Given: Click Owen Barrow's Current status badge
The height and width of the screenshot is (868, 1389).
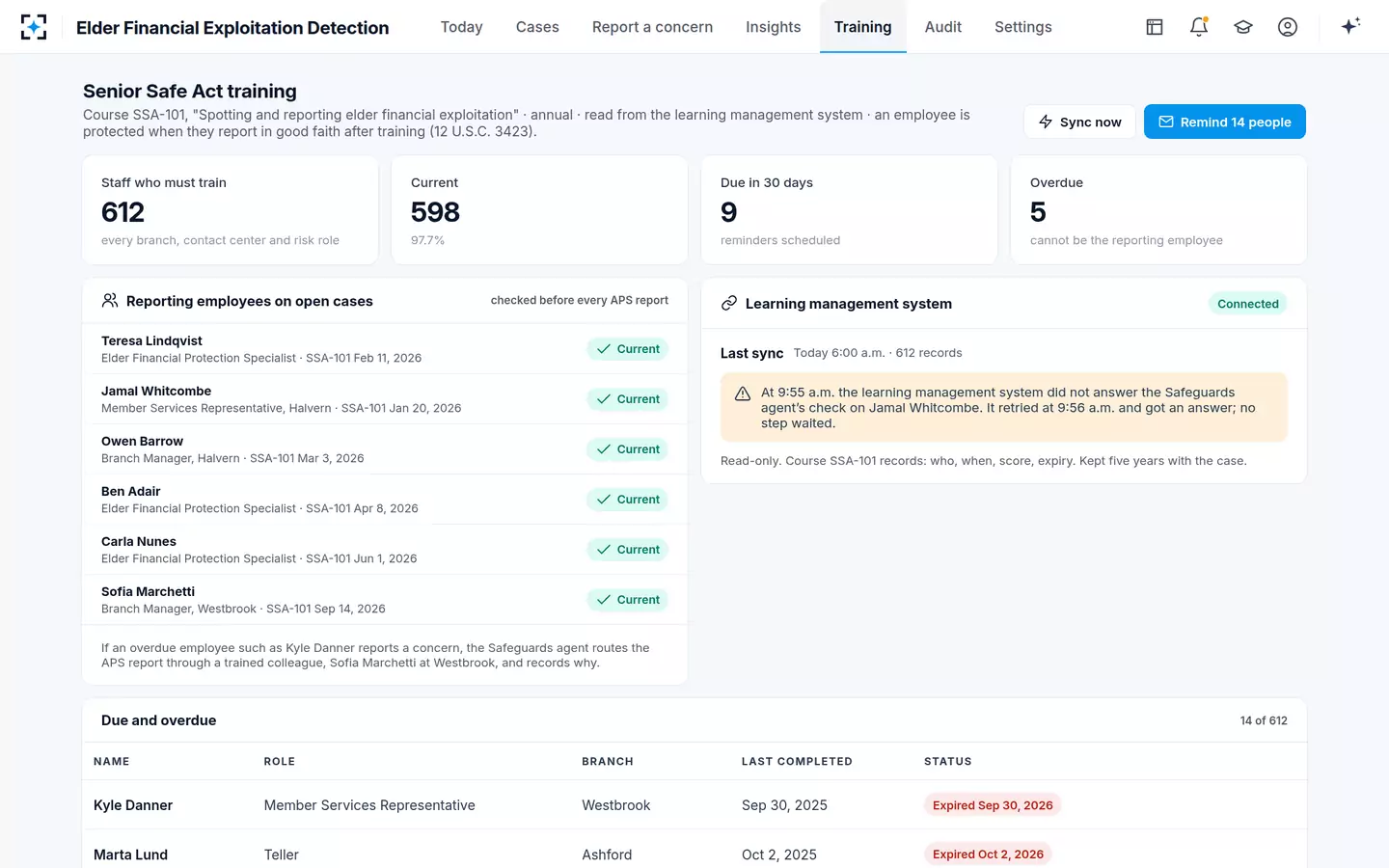Looking at the screenshot, I should [x=628, y=449].
